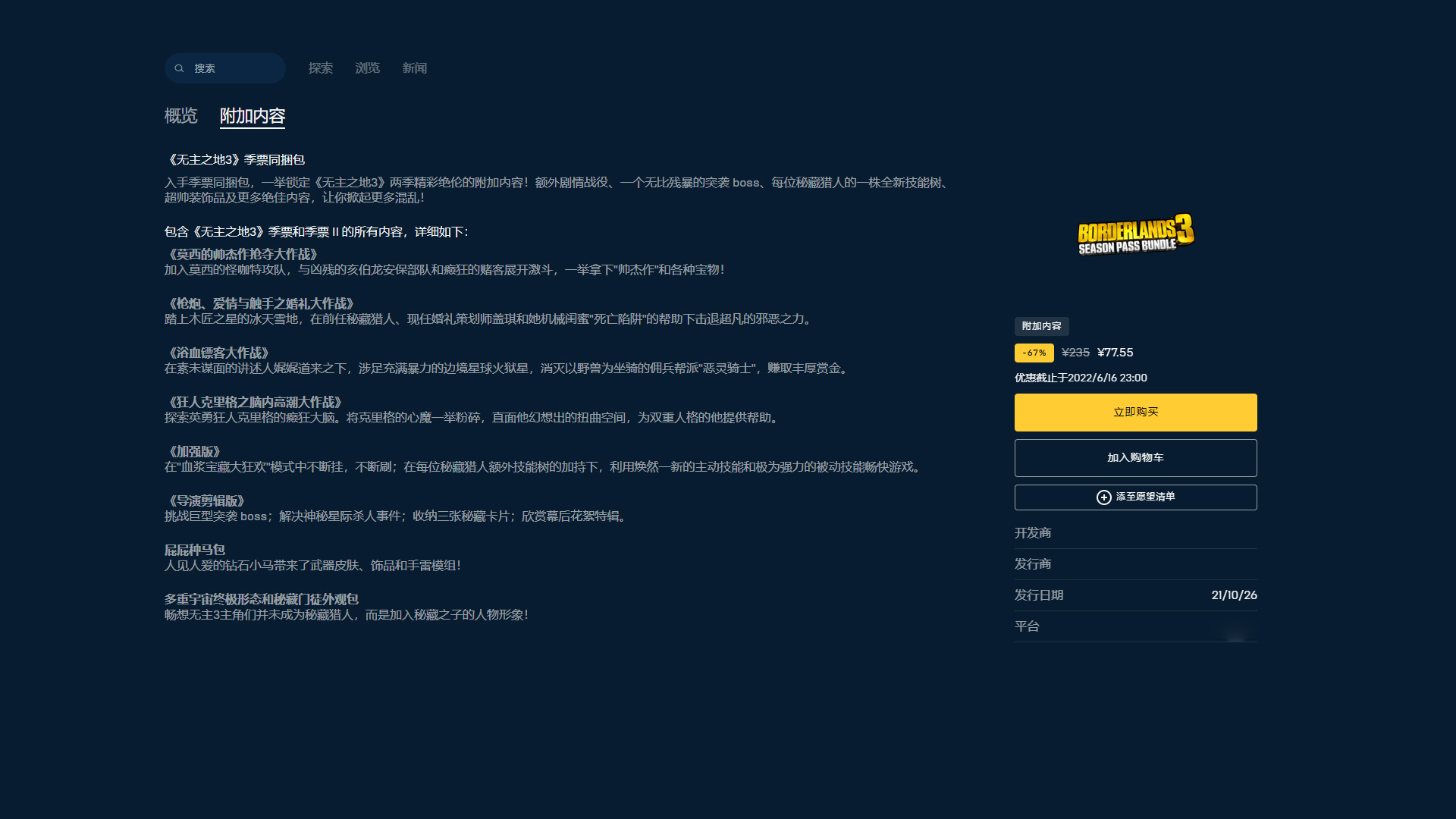Click the line starting 包含《无主之地3》季票和季票 II
Viewport: 1456px width, 819px height.
(x=317, y=232)
